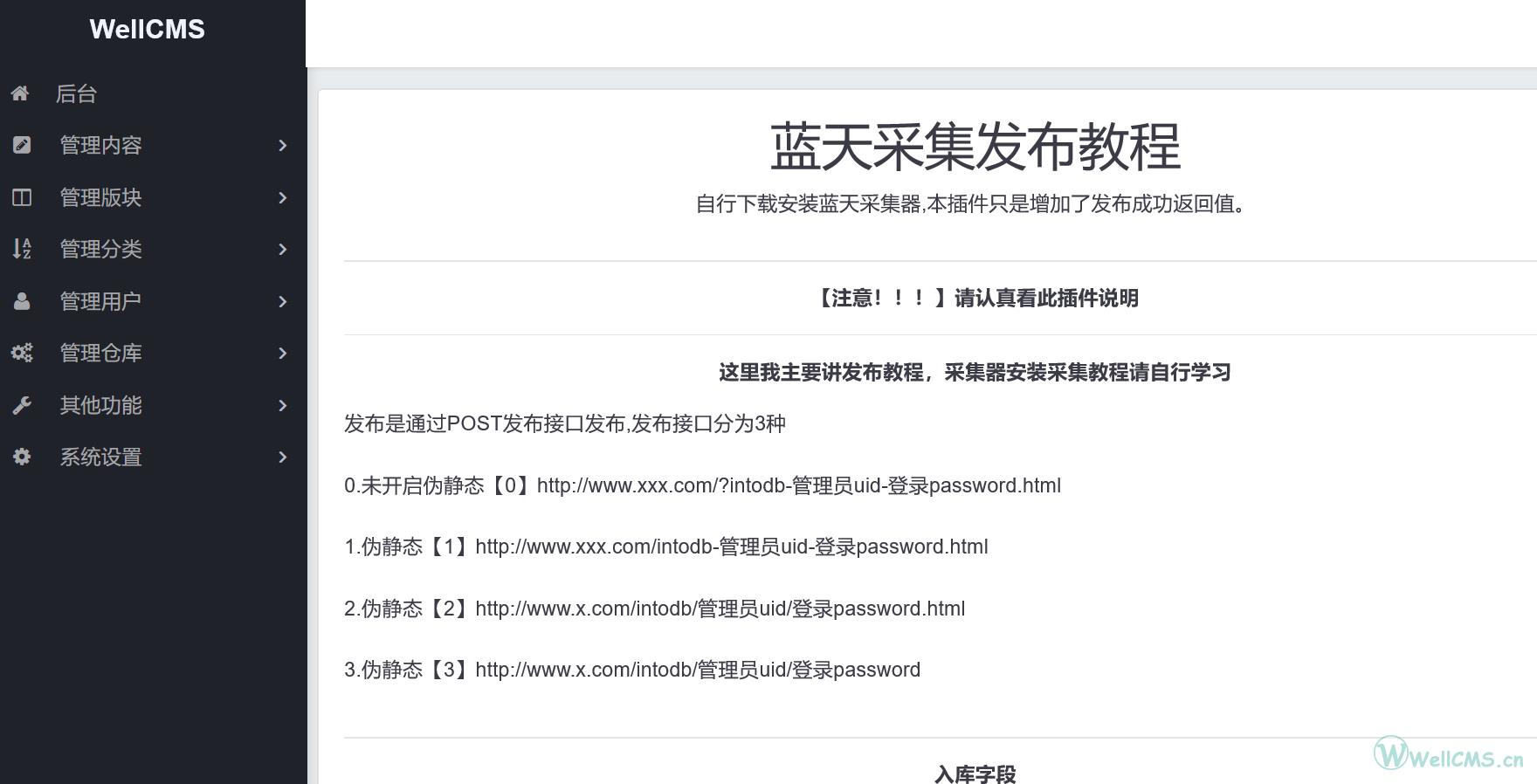Click the wrench icon for 其他功能

pos(22,405)
